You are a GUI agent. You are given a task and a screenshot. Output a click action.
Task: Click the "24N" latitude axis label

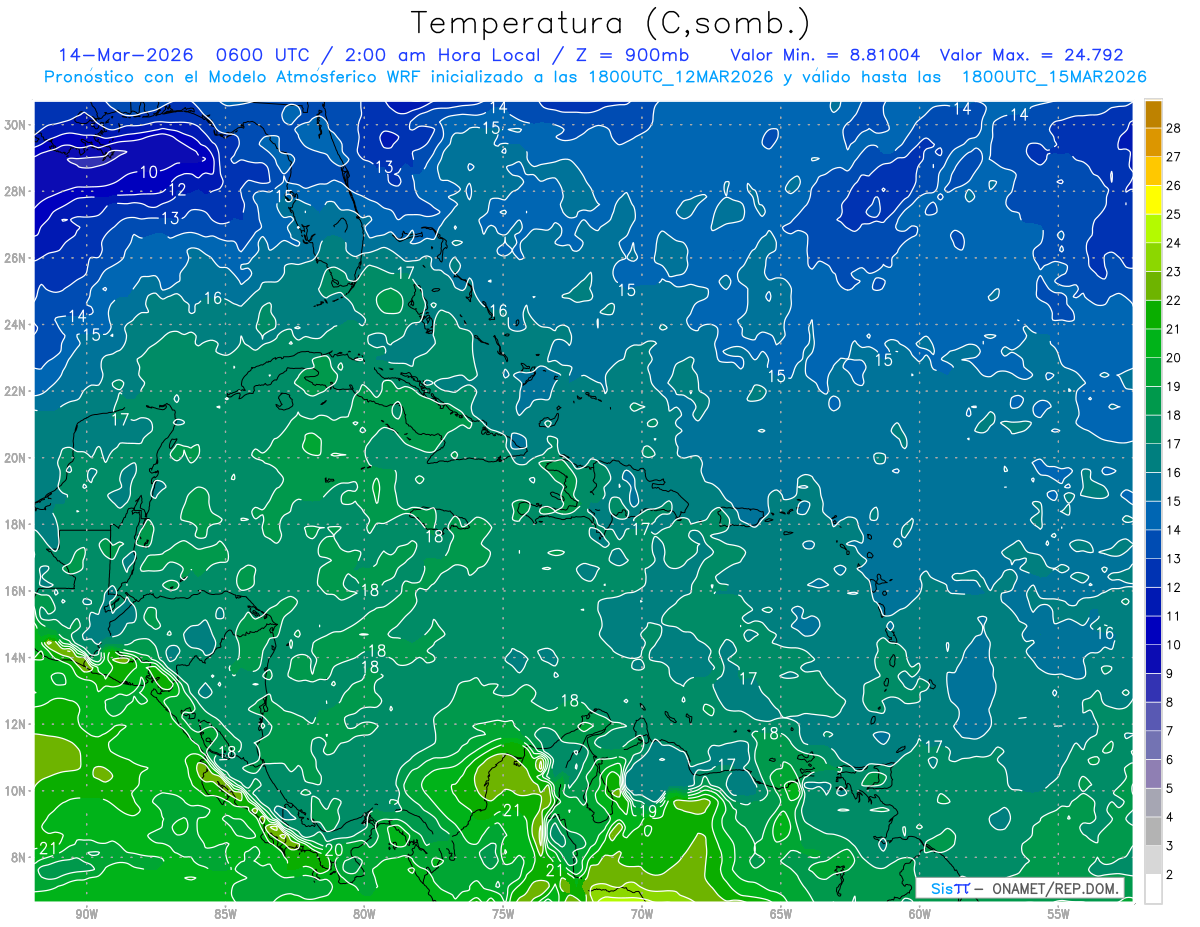pos(16,325)
